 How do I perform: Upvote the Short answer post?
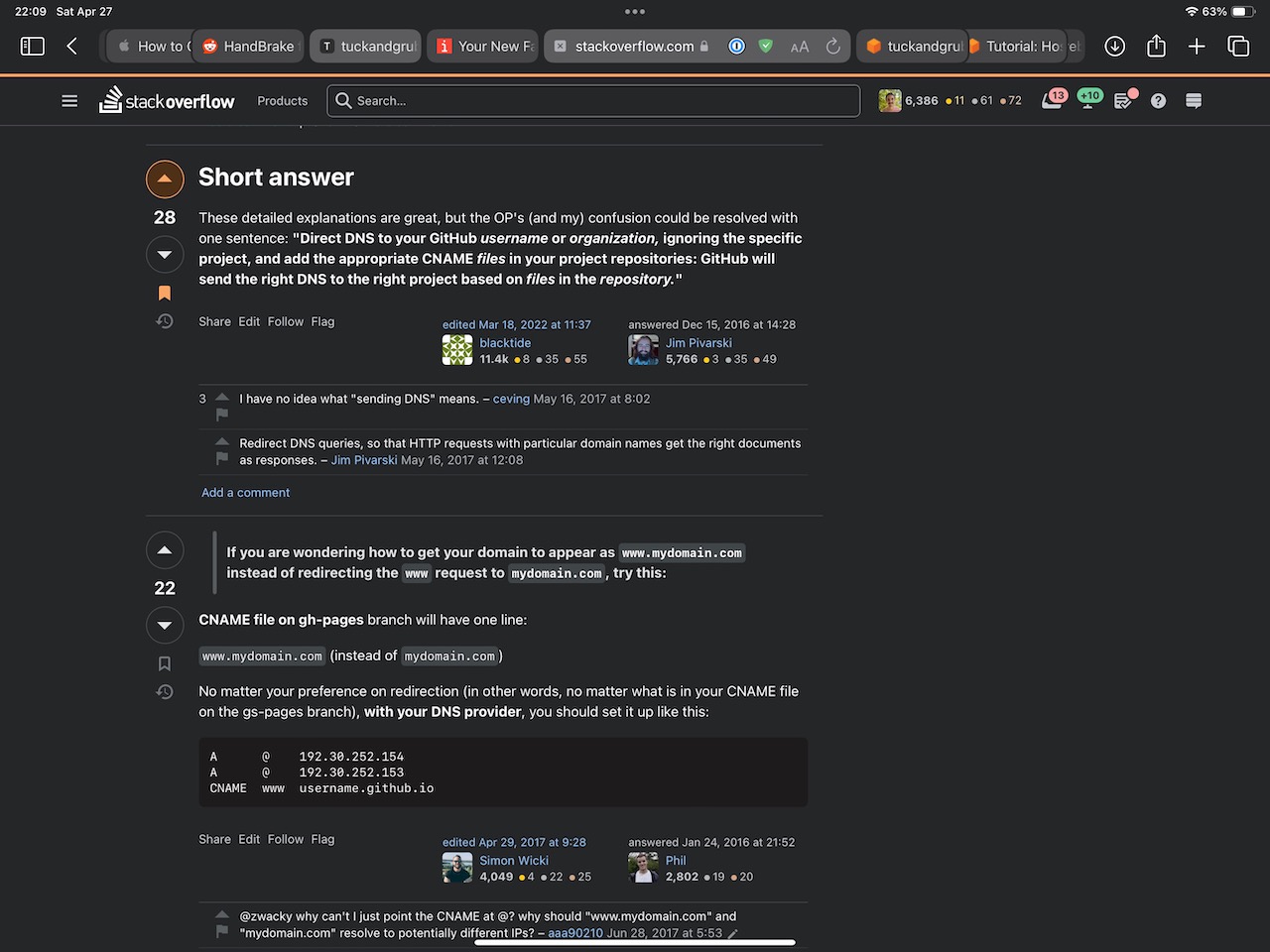coord(165,179)
